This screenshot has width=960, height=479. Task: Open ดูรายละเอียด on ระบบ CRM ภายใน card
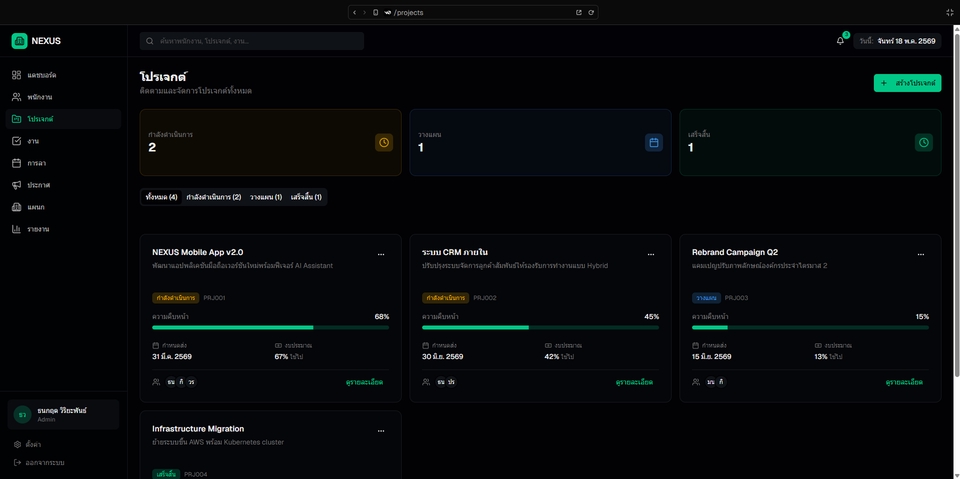tap(634, 382)
